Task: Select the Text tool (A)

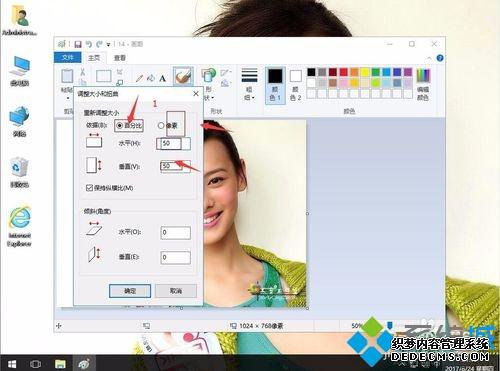Action: [162, 78]
